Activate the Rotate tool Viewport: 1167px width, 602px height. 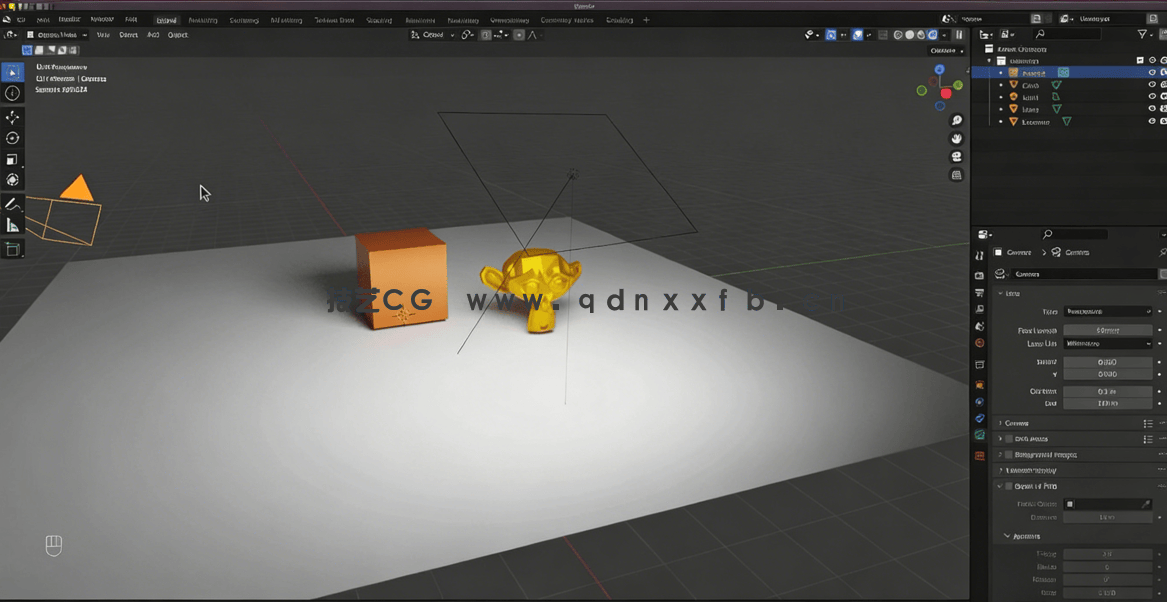pos(13,137)
